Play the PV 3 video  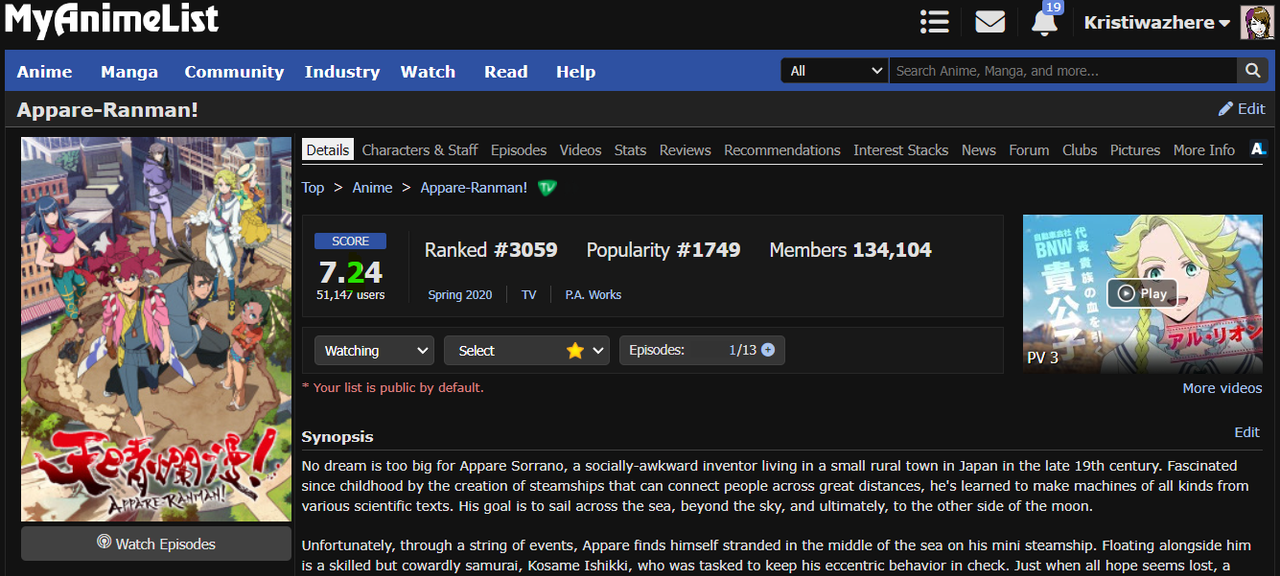click(x=1142, y=293)
